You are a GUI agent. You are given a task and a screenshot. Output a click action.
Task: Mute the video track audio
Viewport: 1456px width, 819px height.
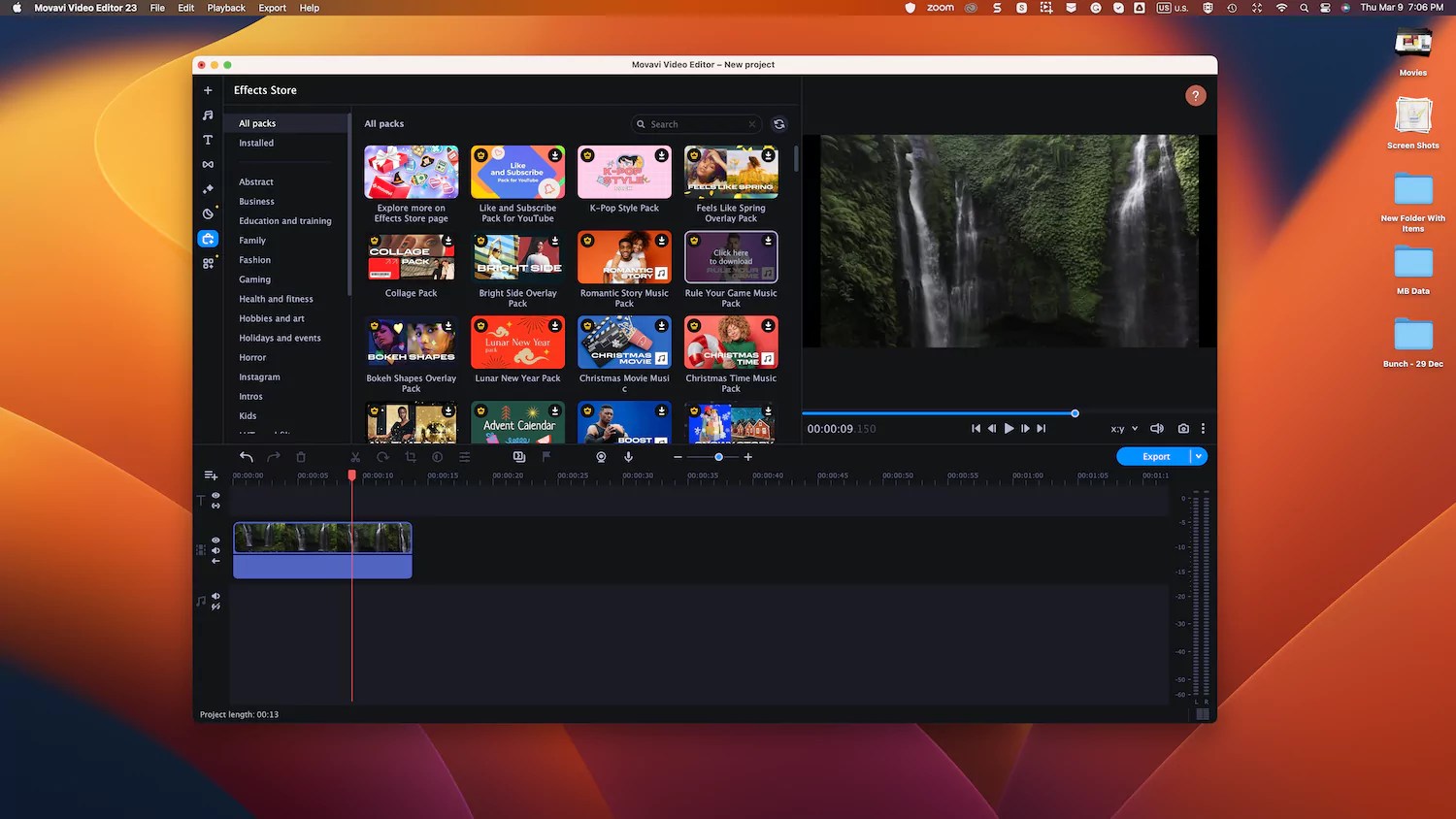(x=215, y=549)
